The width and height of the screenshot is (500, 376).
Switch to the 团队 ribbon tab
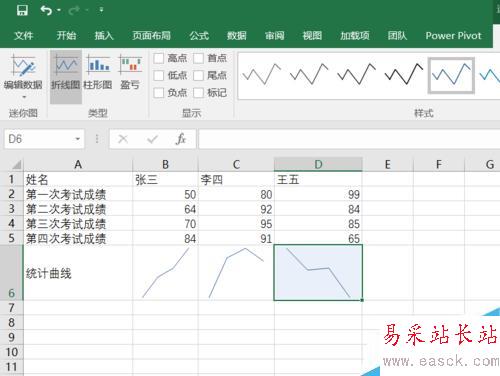pyautogui.click(x=397, y=35)
